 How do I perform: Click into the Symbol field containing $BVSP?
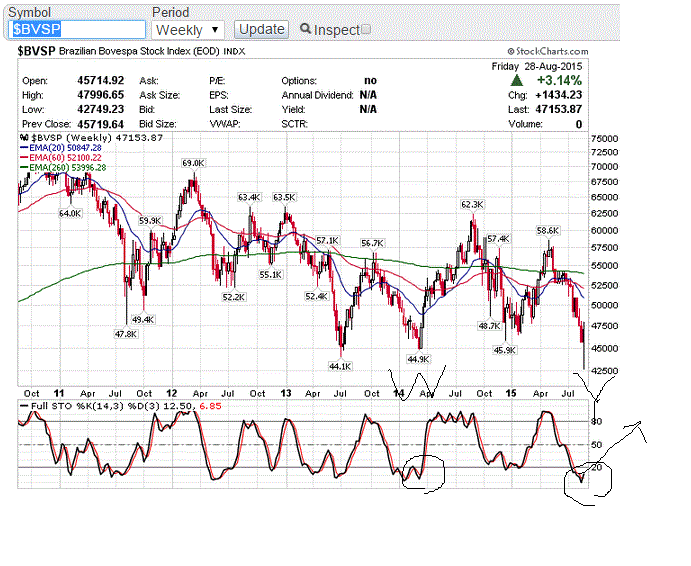pos(76,30)
